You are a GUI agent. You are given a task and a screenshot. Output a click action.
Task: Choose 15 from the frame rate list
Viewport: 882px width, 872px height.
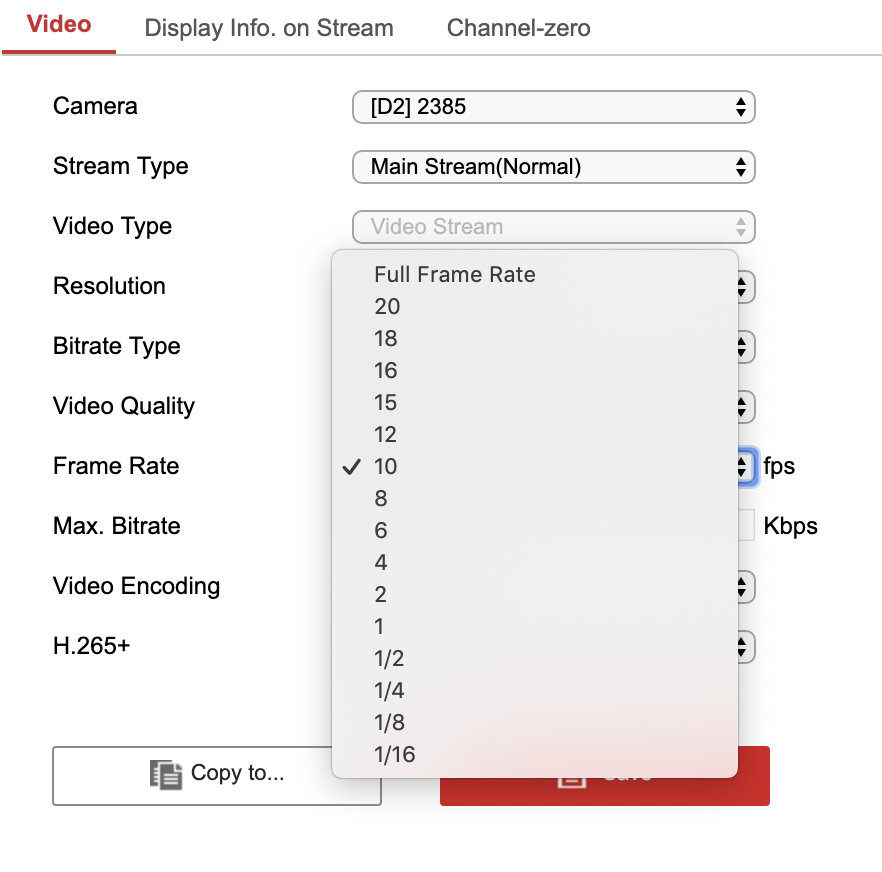click(x=386, y=403)
